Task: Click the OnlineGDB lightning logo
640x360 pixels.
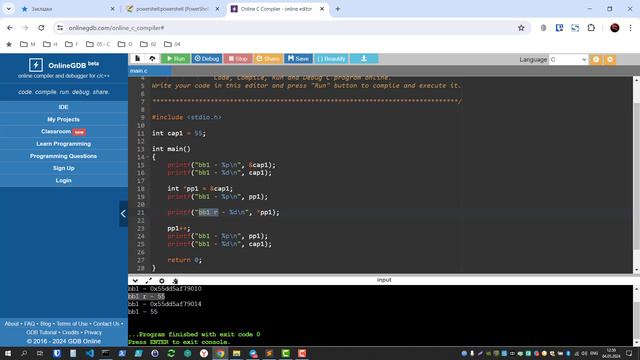Action: (36, 65)
